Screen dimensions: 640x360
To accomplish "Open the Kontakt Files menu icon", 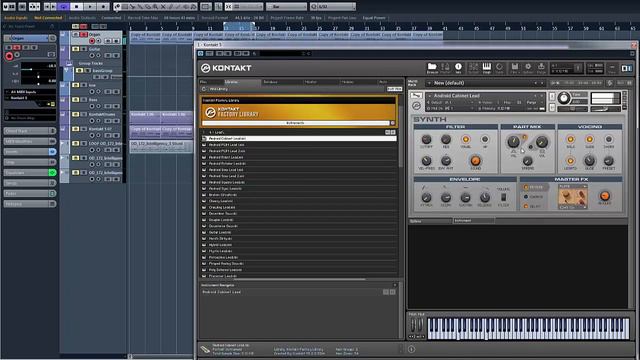I will click(x=515, y=67).
